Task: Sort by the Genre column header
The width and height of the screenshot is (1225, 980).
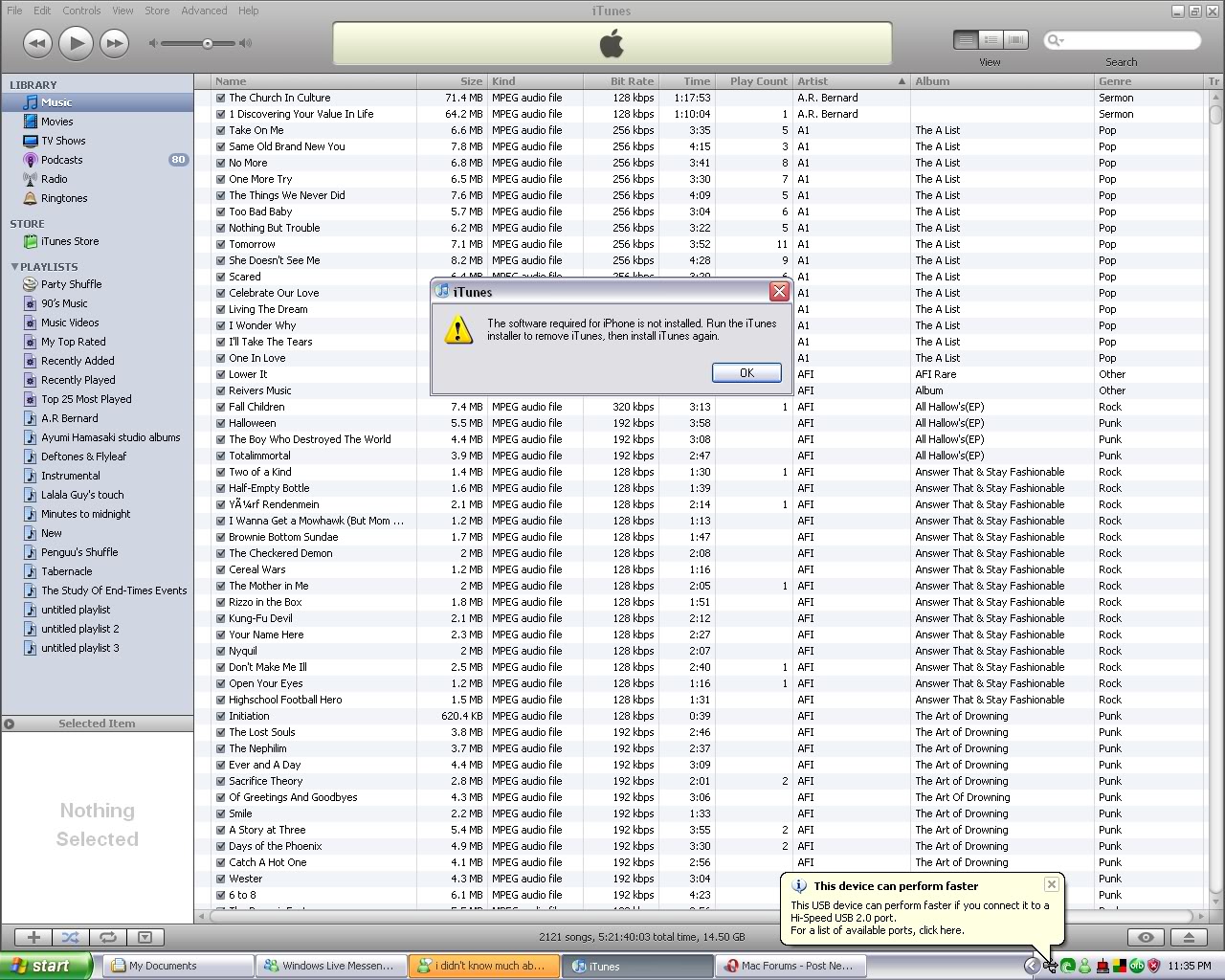Action: [1149, 81]
